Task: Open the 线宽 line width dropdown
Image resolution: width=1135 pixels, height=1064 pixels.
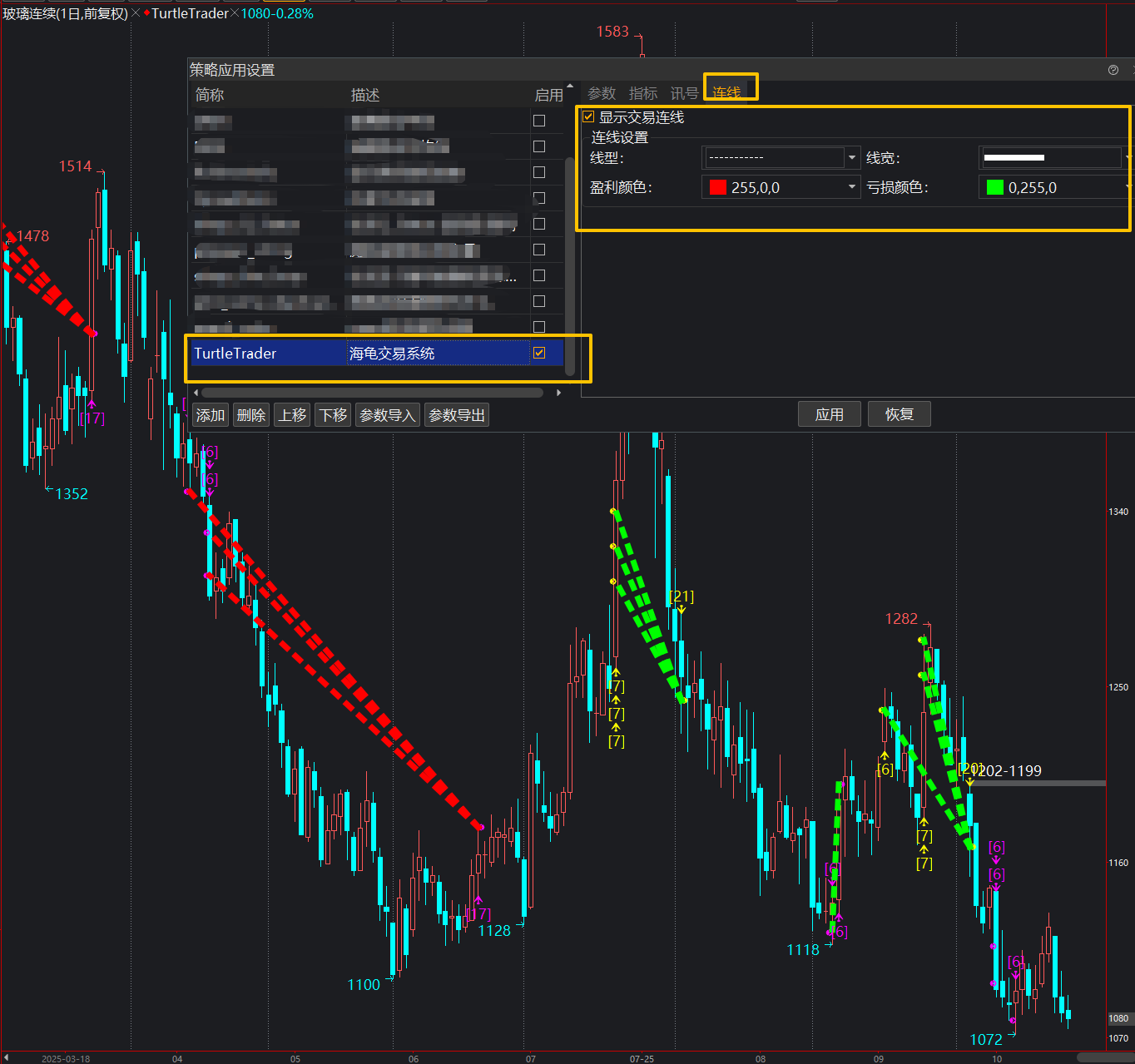Action: pos(1128,157)
